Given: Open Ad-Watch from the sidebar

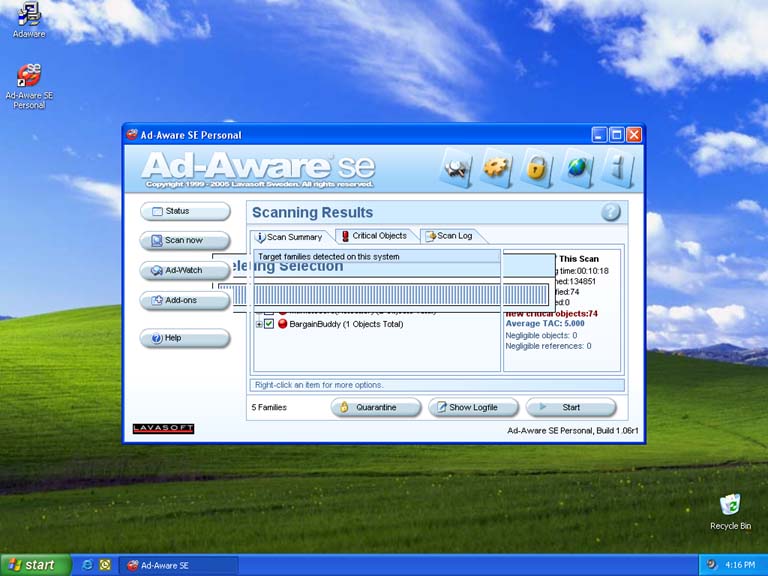Looking at the screenshot, I should (x=184, y=270).
